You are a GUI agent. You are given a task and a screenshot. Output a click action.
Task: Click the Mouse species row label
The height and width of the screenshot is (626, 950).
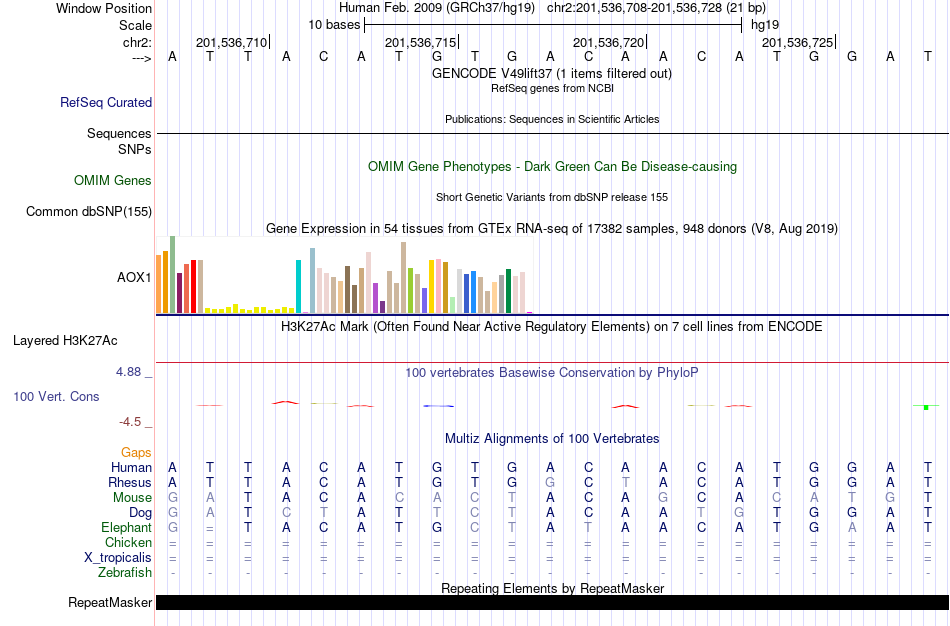click(132, 498)
